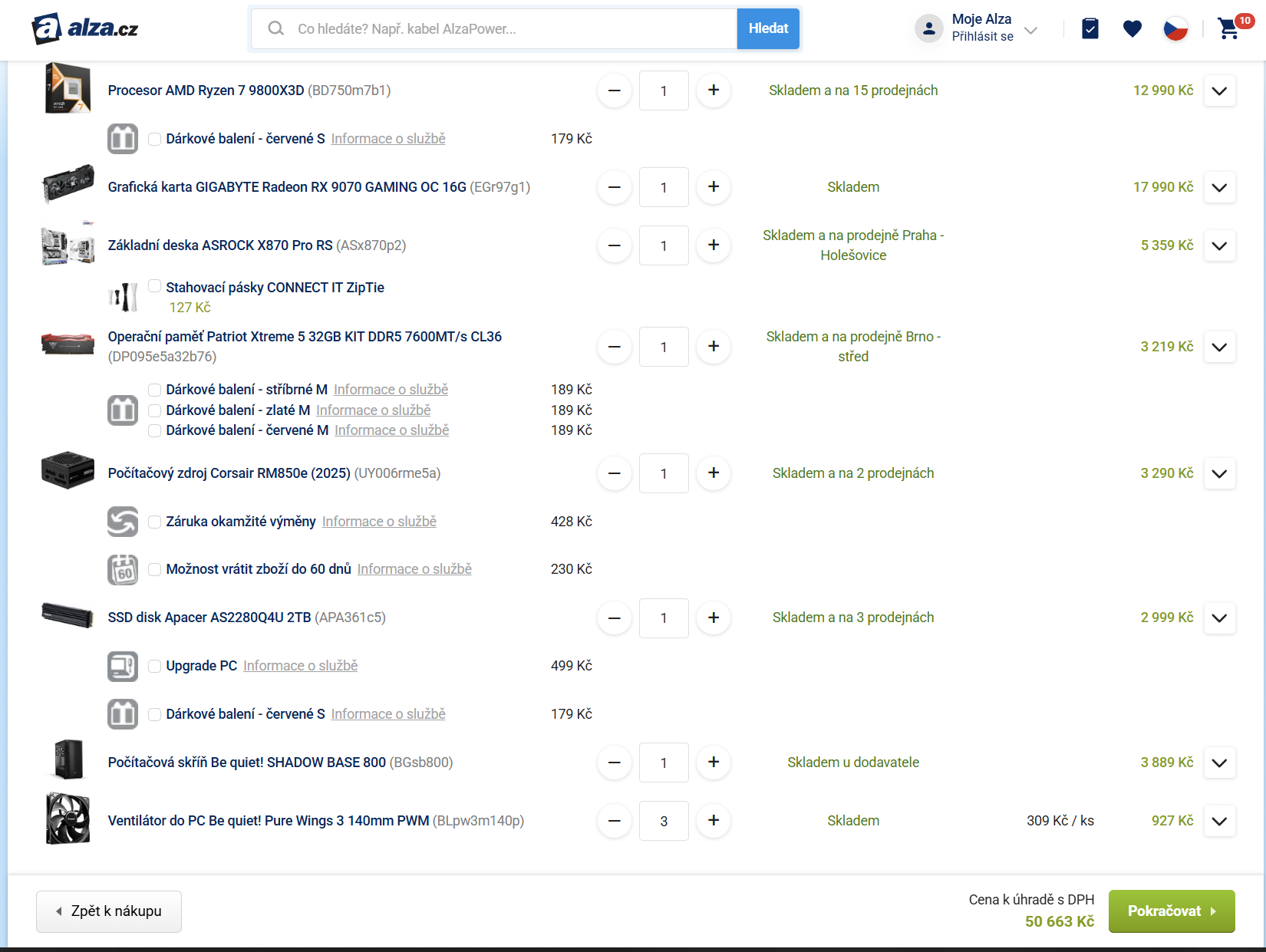Click the Upgrade PC service icon
This screenshot has height=952, width=1266.
click(123, 667)
